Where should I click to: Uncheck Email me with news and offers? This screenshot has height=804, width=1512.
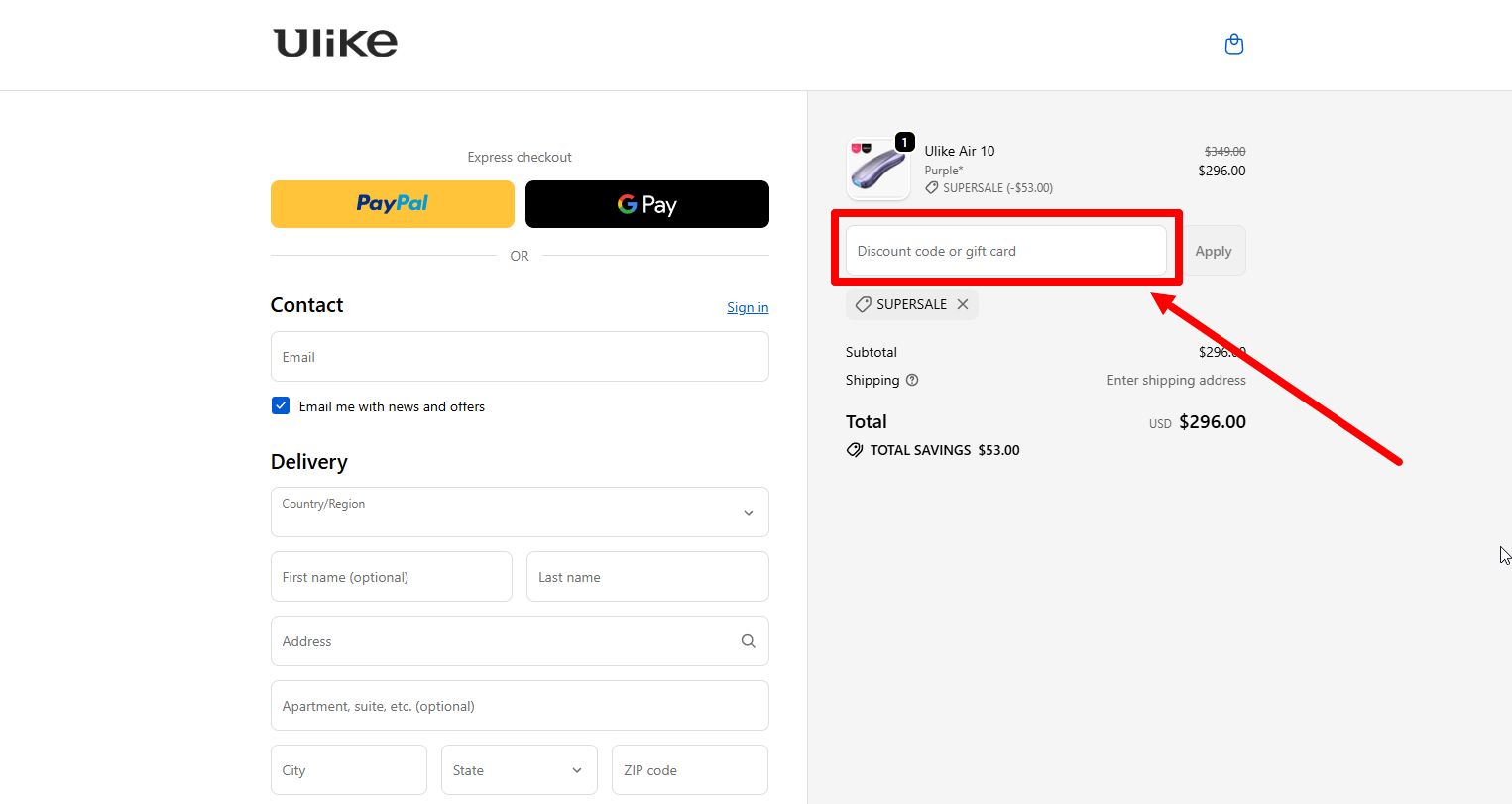[x=281, y=405]
